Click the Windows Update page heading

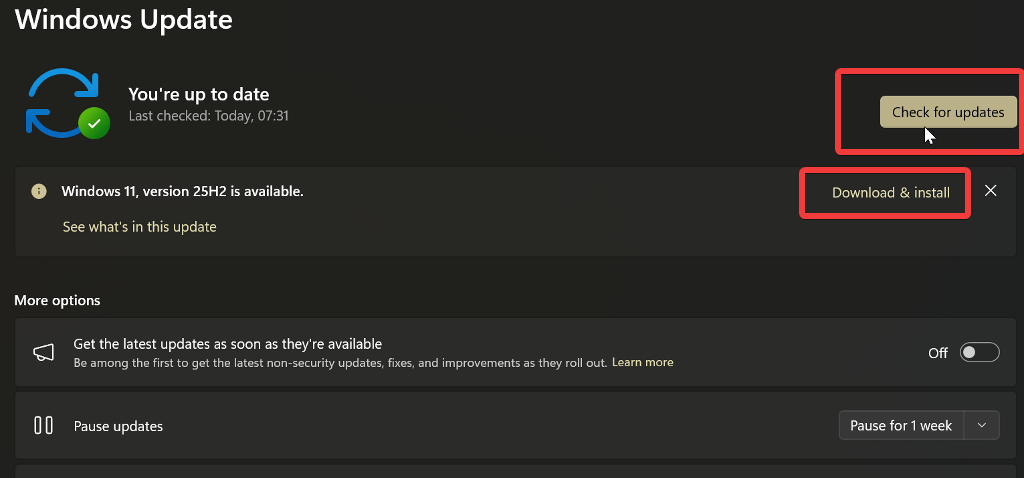coord(123,19)
